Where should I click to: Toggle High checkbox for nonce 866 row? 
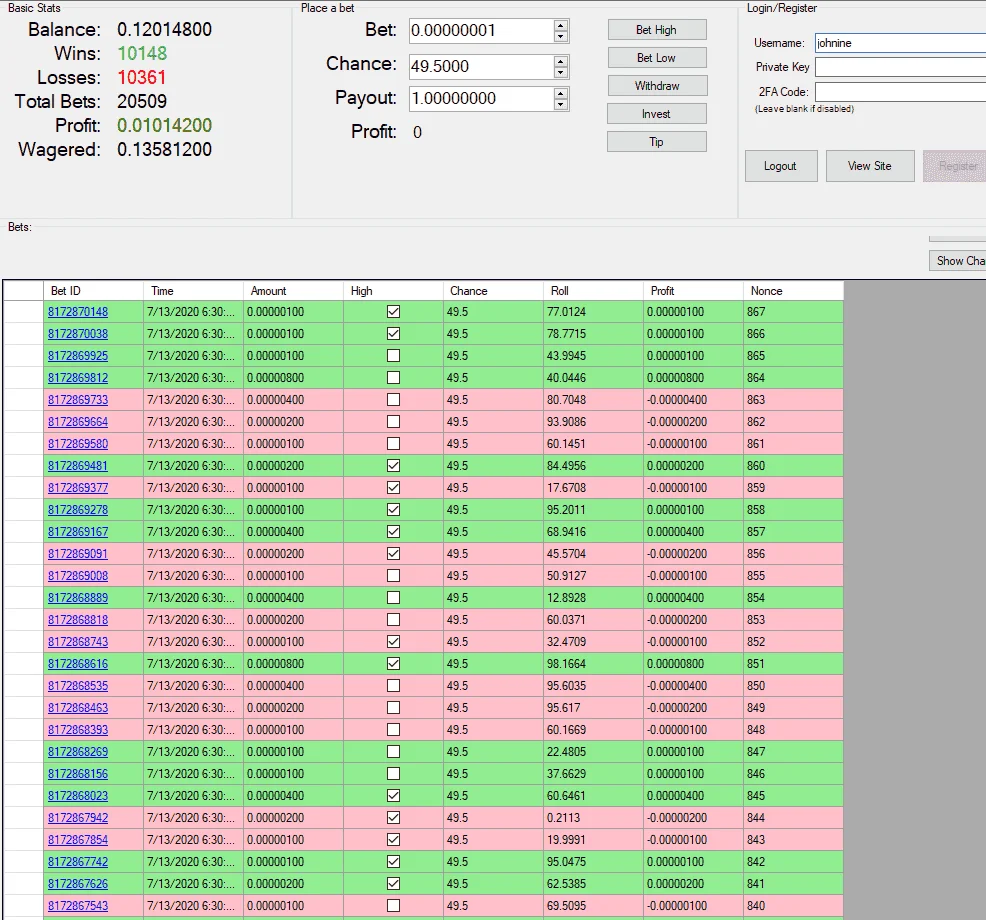[x=394, y=334]
